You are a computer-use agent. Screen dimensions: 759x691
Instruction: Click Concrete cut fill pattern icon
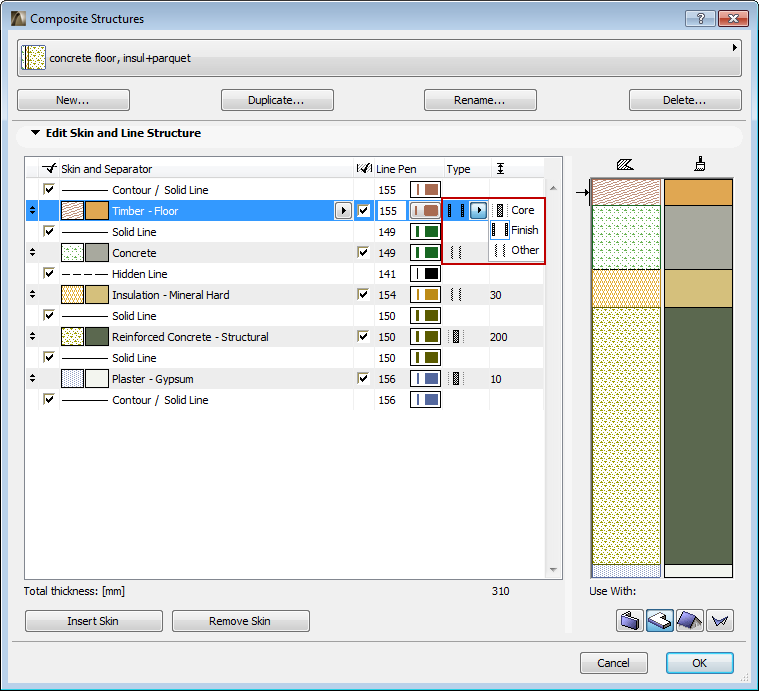point(72,253)
